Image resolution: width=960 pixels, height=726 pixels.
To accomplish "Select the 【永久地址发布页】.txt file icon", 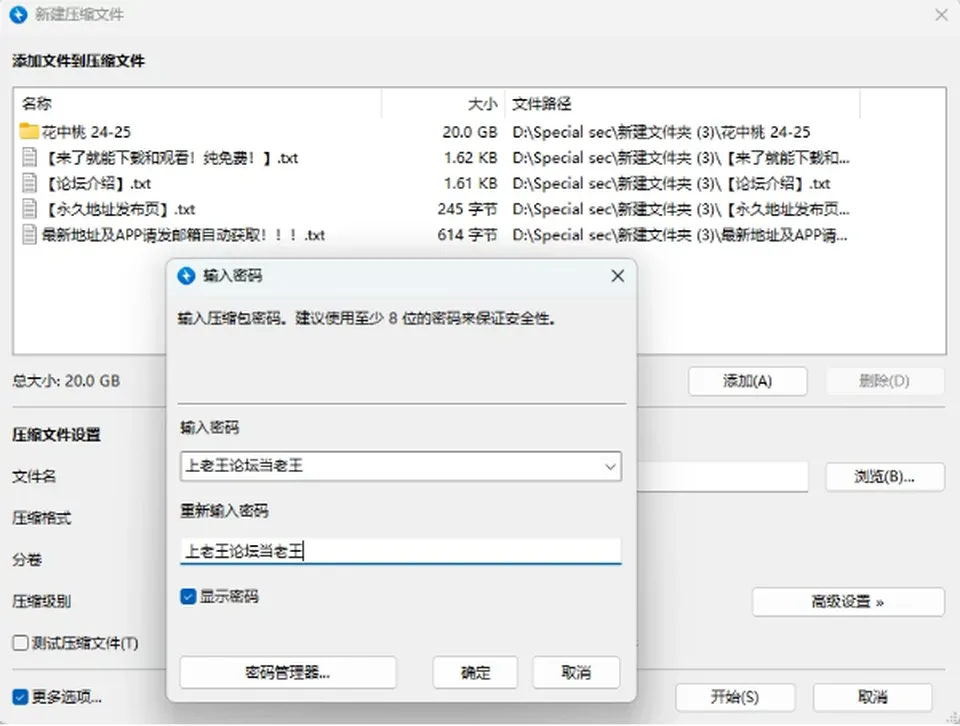I will coord(29,209).
